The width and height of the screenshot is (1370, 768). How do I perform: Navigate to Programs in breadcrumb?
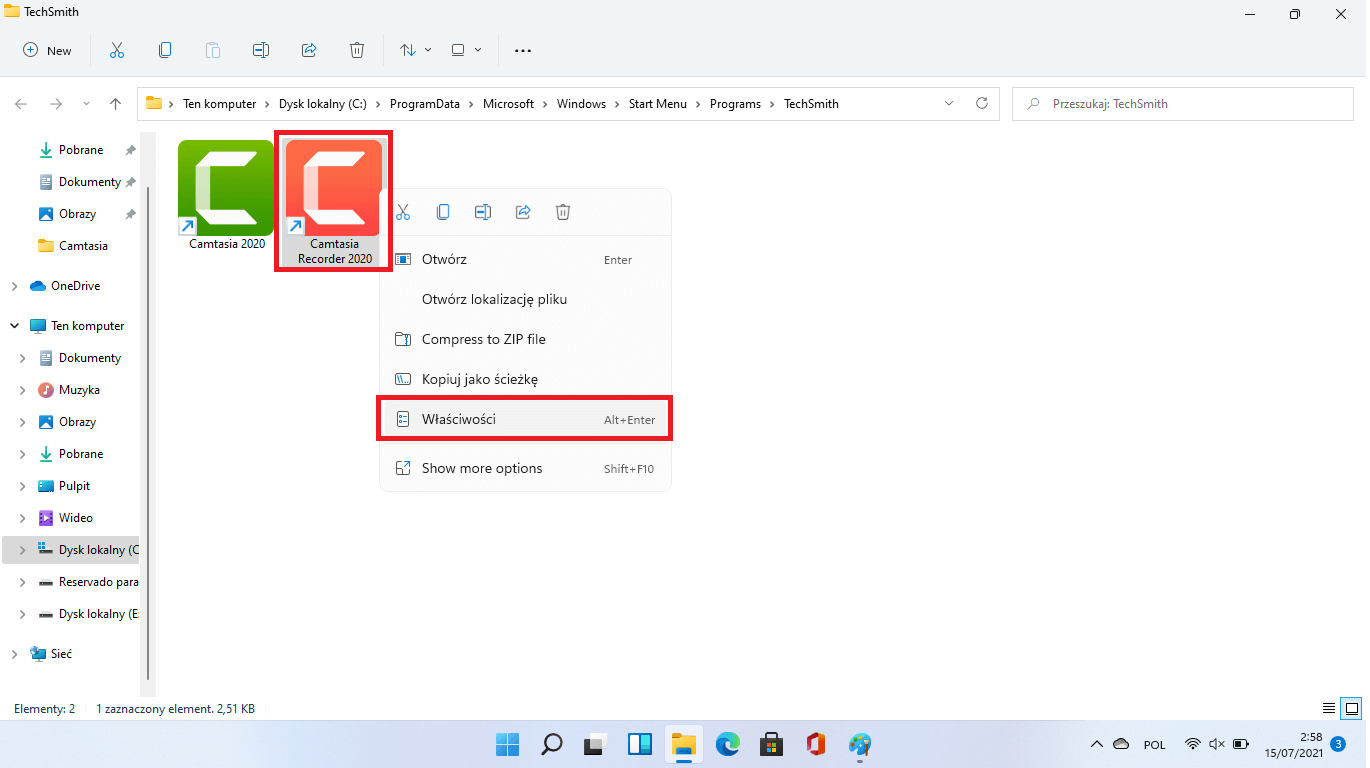coord(735,104)
